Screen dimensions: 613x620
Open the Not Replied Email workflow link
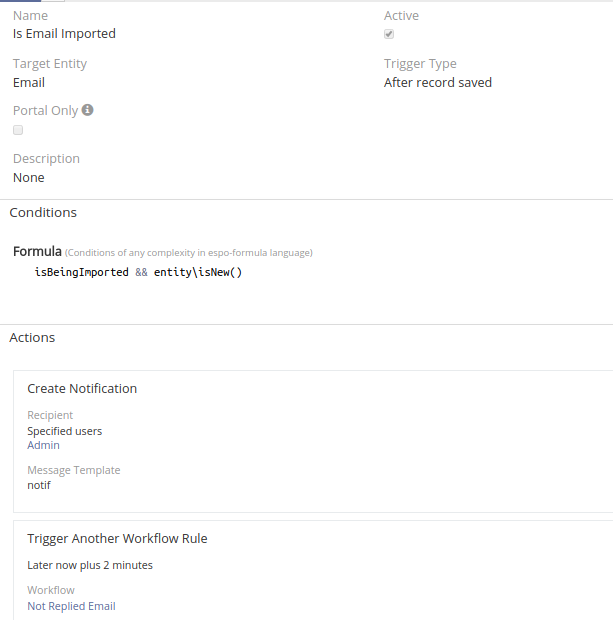(71, 606)
